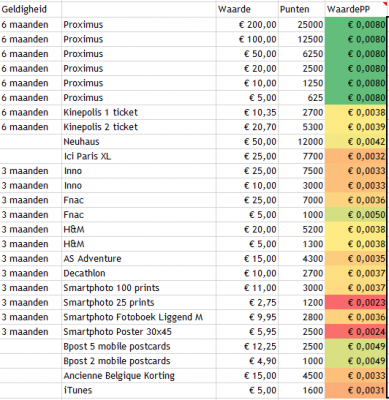389x400 pixels.
Task: Select the Waarde column header cell
Action: pyautogui.click(x=247, y=9)
